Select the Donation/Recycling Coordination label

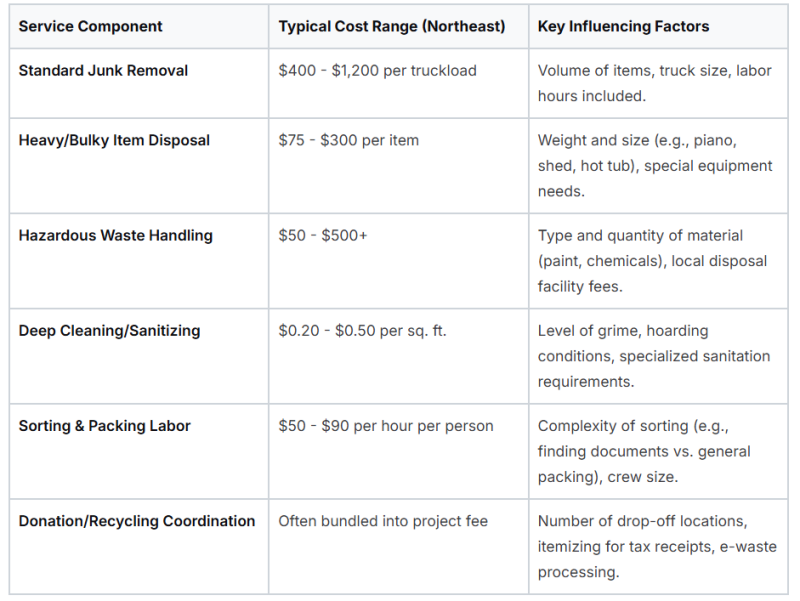click(137, 521)
